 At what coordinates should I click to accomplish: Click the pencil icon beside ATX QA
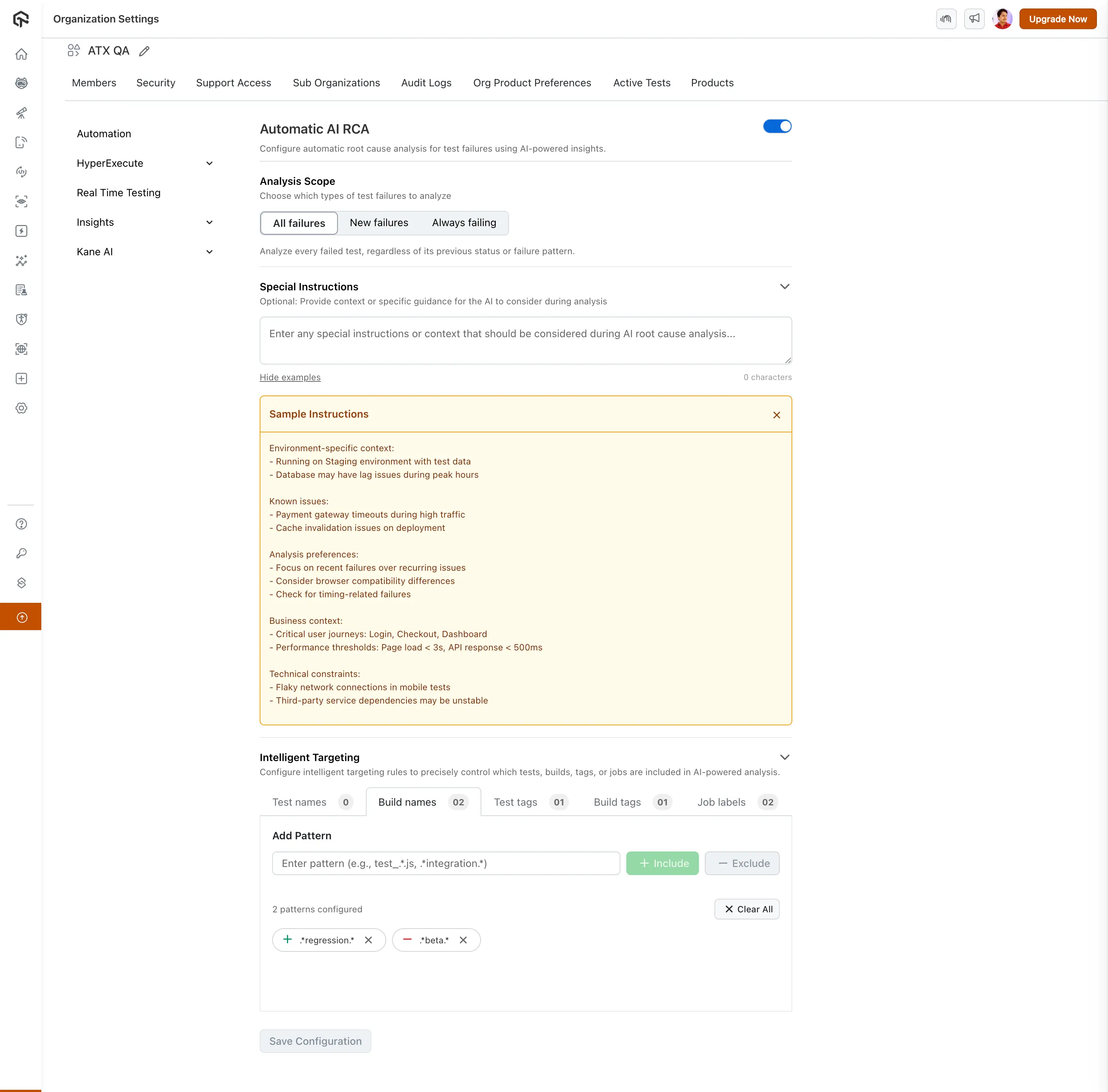pyautogui.click(x=145, y=51)
